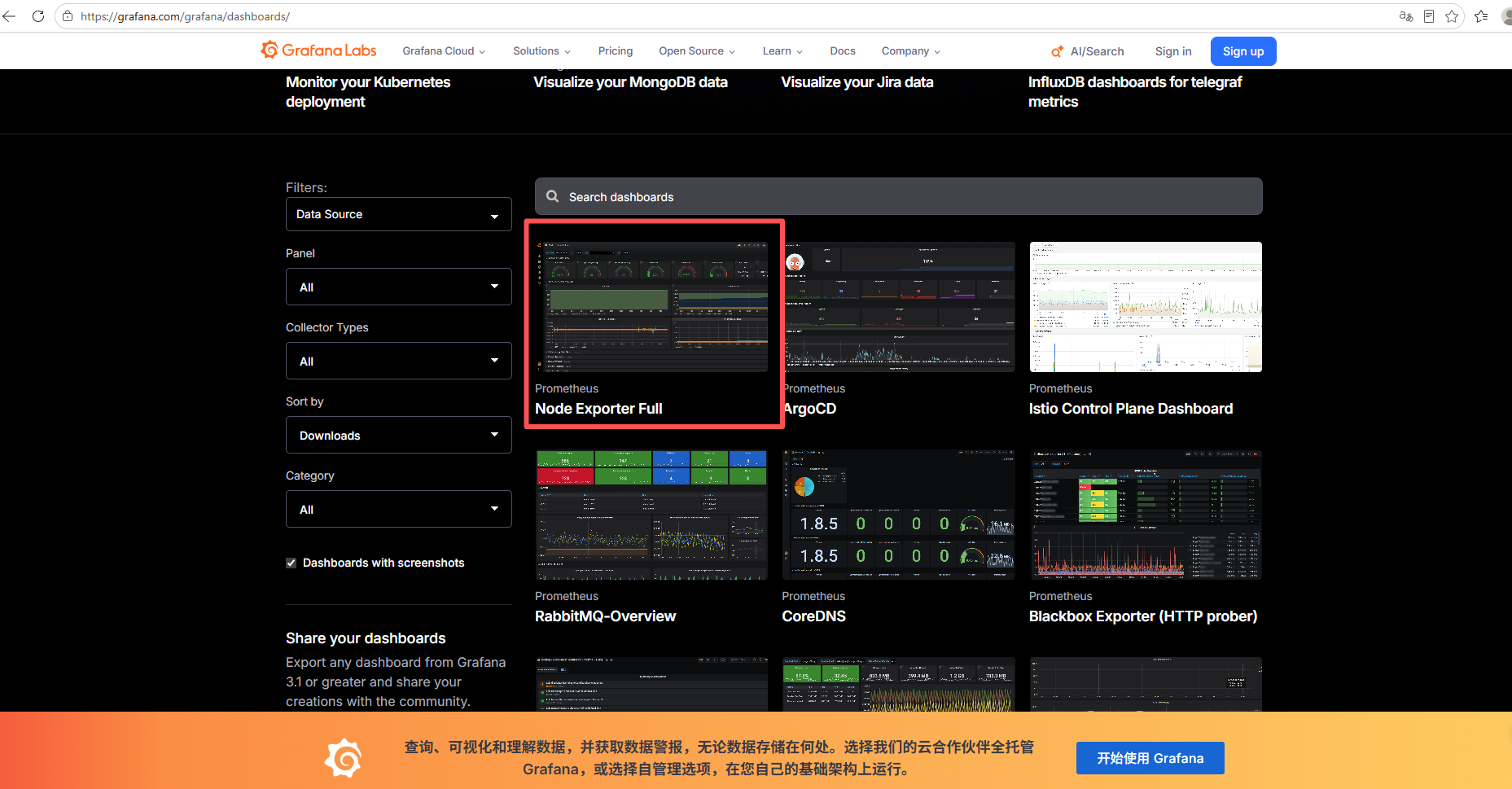Click the RabbitMQ-Overview title
1512x789 pixels.
tap(606, 616)
